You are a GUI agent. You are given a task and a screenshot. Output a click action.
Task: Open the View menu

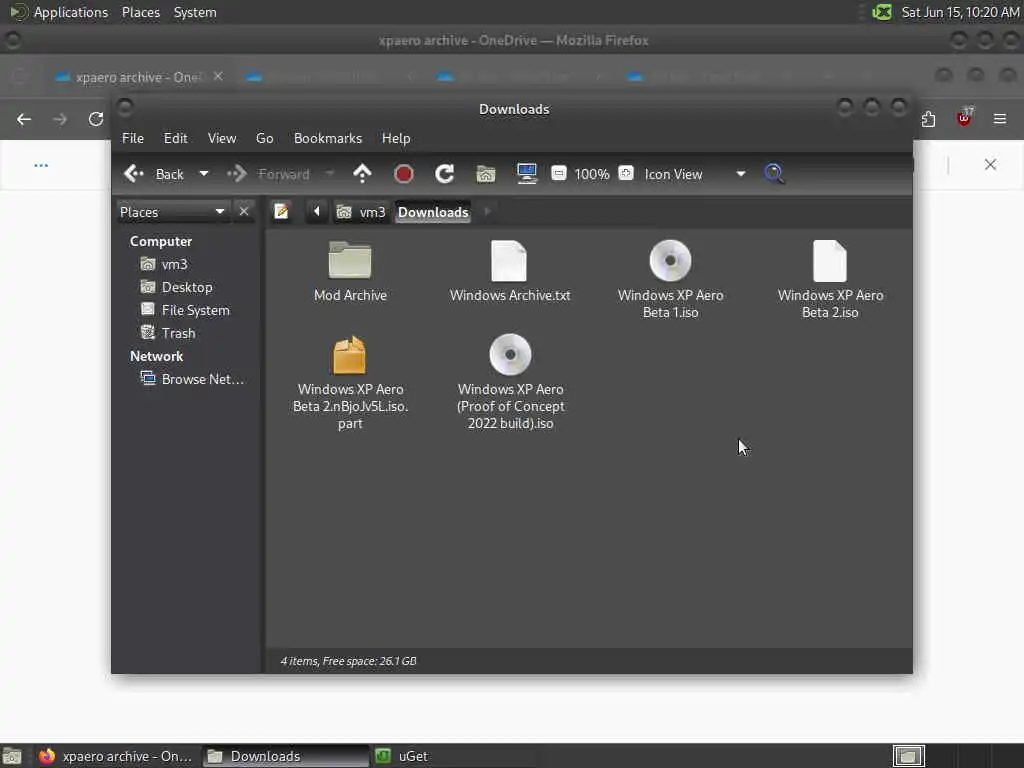click(x=222, y=138)
